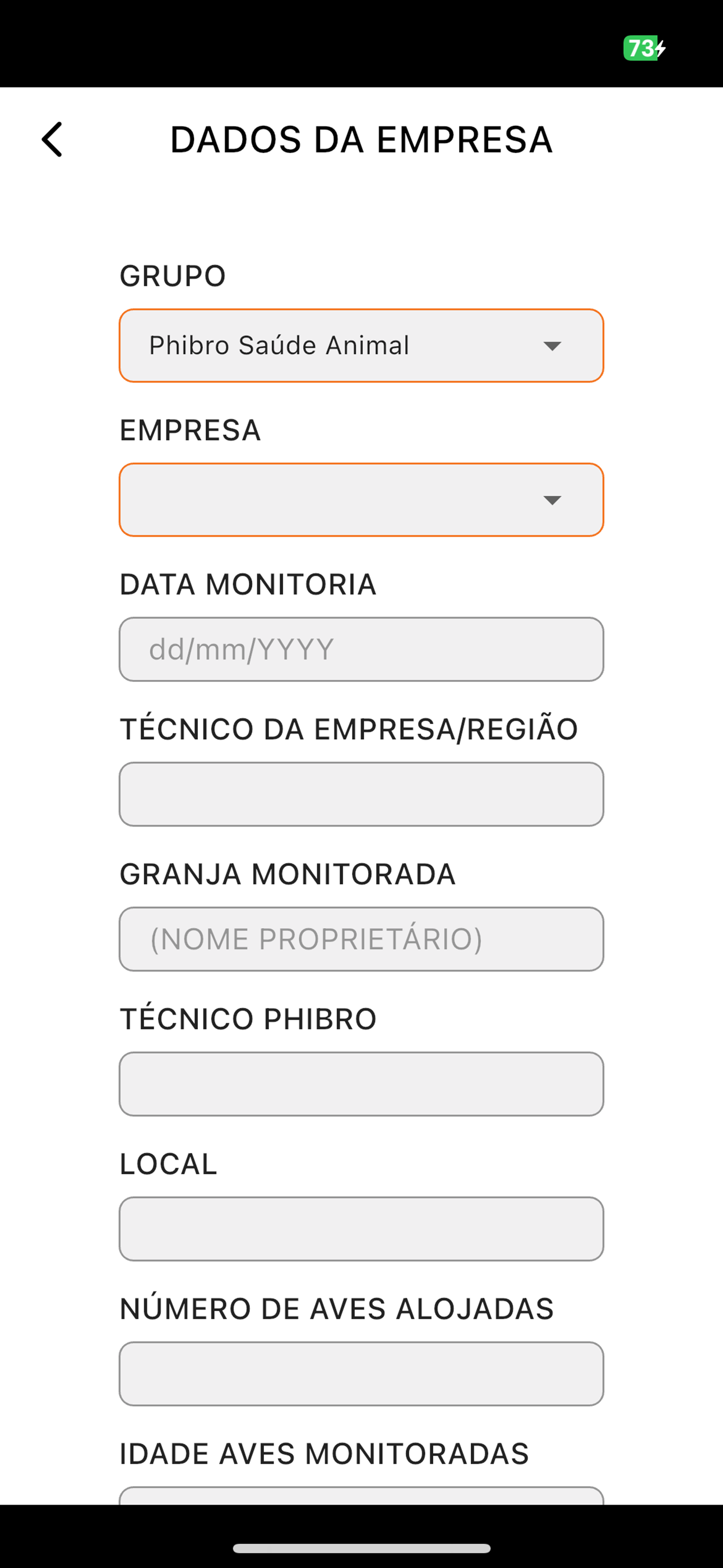The image size is (723, 1568).
Task: Focus the TÉCNICO PHIBRO text field
Action: point(361,1084)
